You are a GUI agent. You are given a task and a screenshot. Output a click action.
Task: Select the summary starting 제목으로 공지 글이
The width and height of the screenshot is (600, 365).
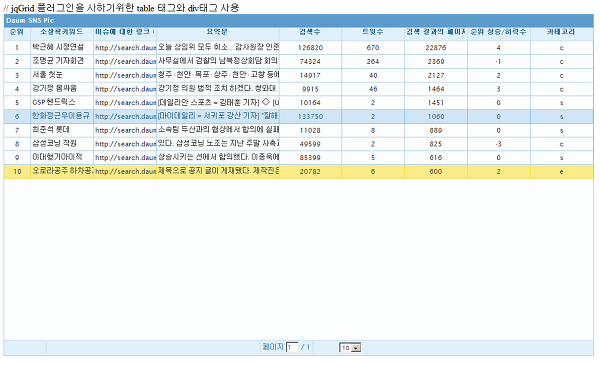click(x=218, y=171)
